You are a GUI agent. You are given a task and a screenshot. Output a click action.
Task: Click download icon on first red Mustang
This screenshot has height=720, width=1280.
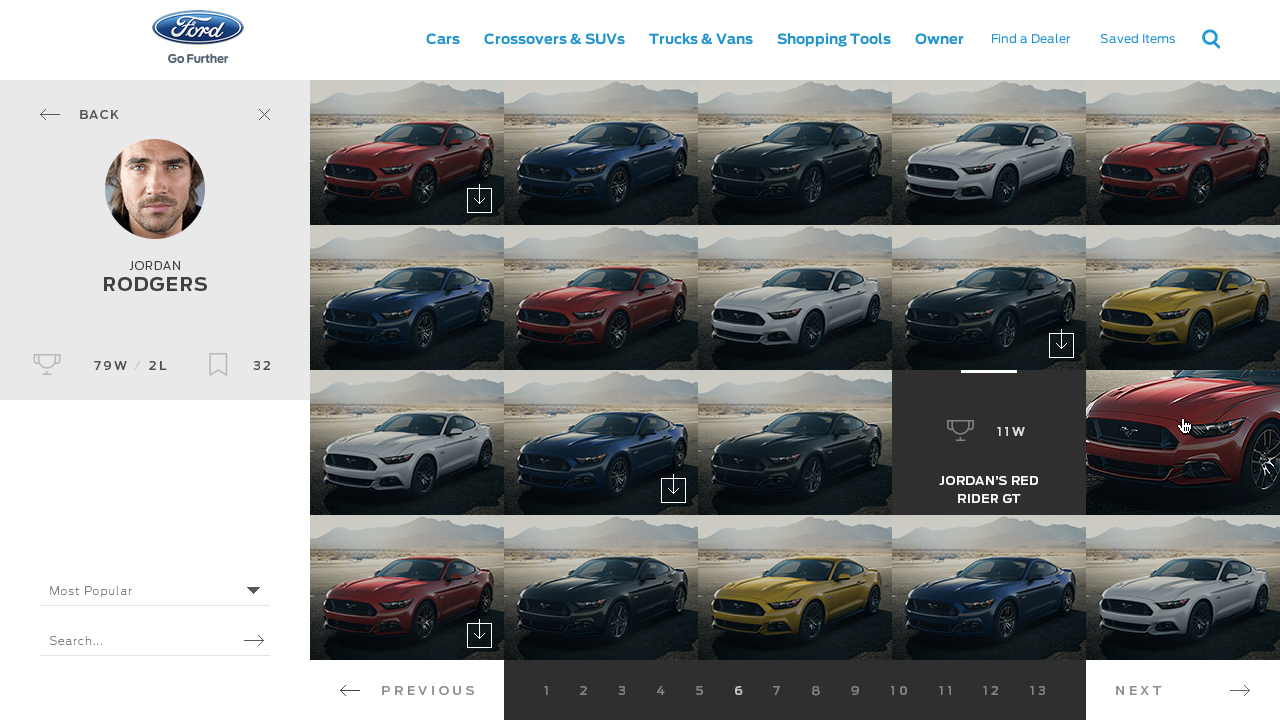(x=479, y=200)
